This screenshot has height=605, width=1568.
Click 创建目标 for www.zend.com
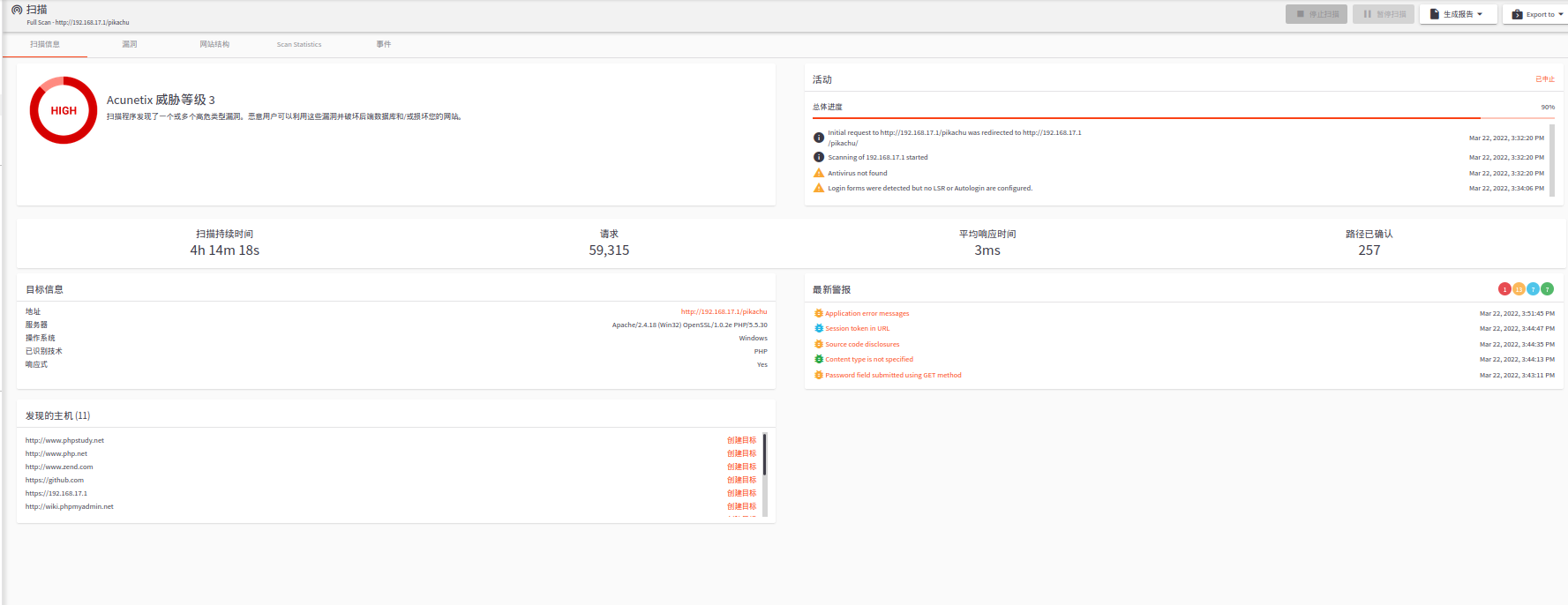point(741,467)
